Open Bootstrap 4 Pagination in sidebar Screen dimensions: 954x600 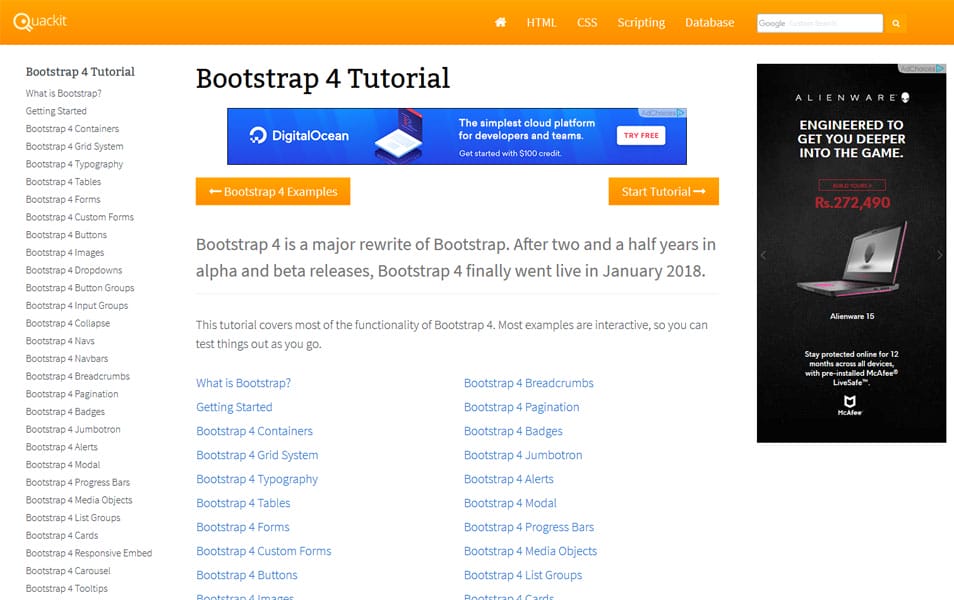(x=72, y=394)
